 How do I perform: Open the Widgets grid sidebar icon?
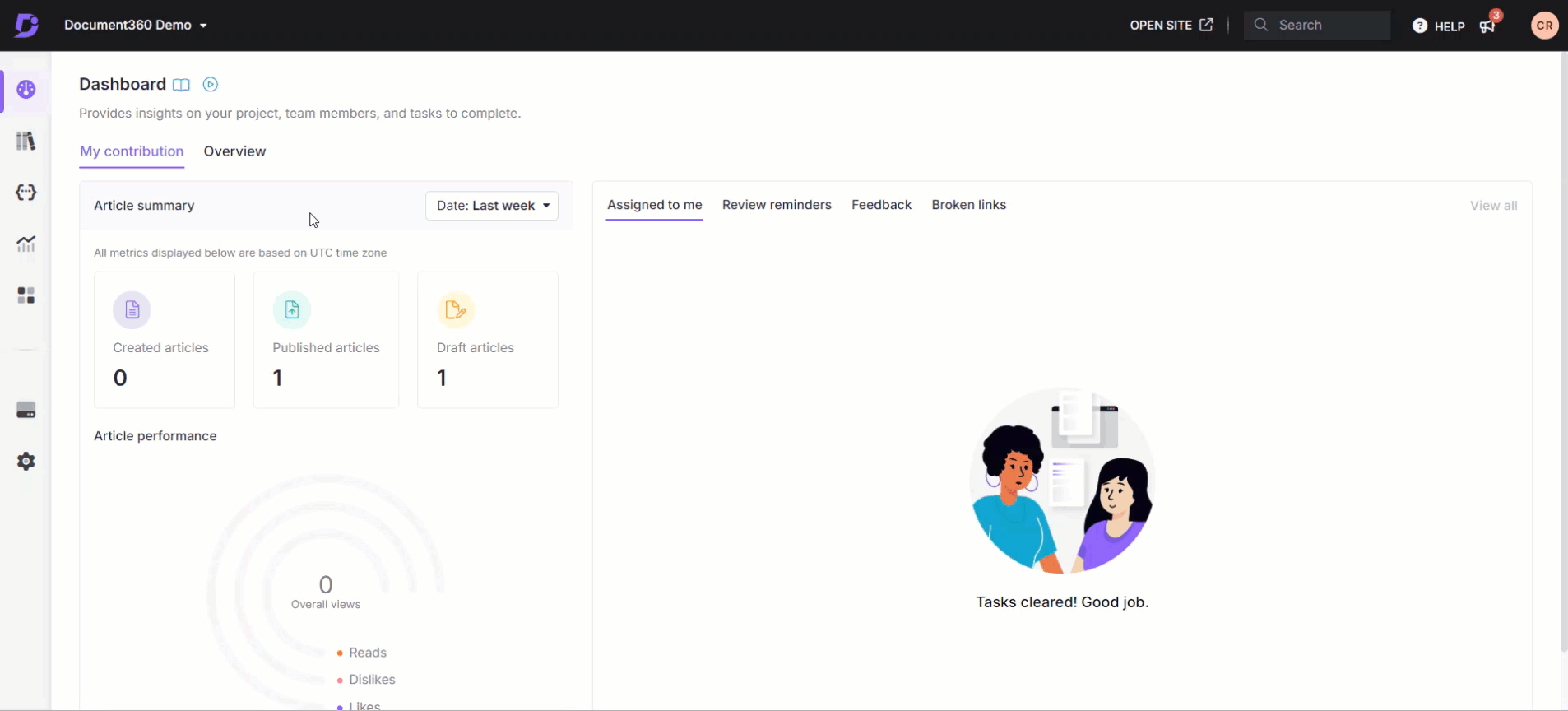(x=26, y=295)
